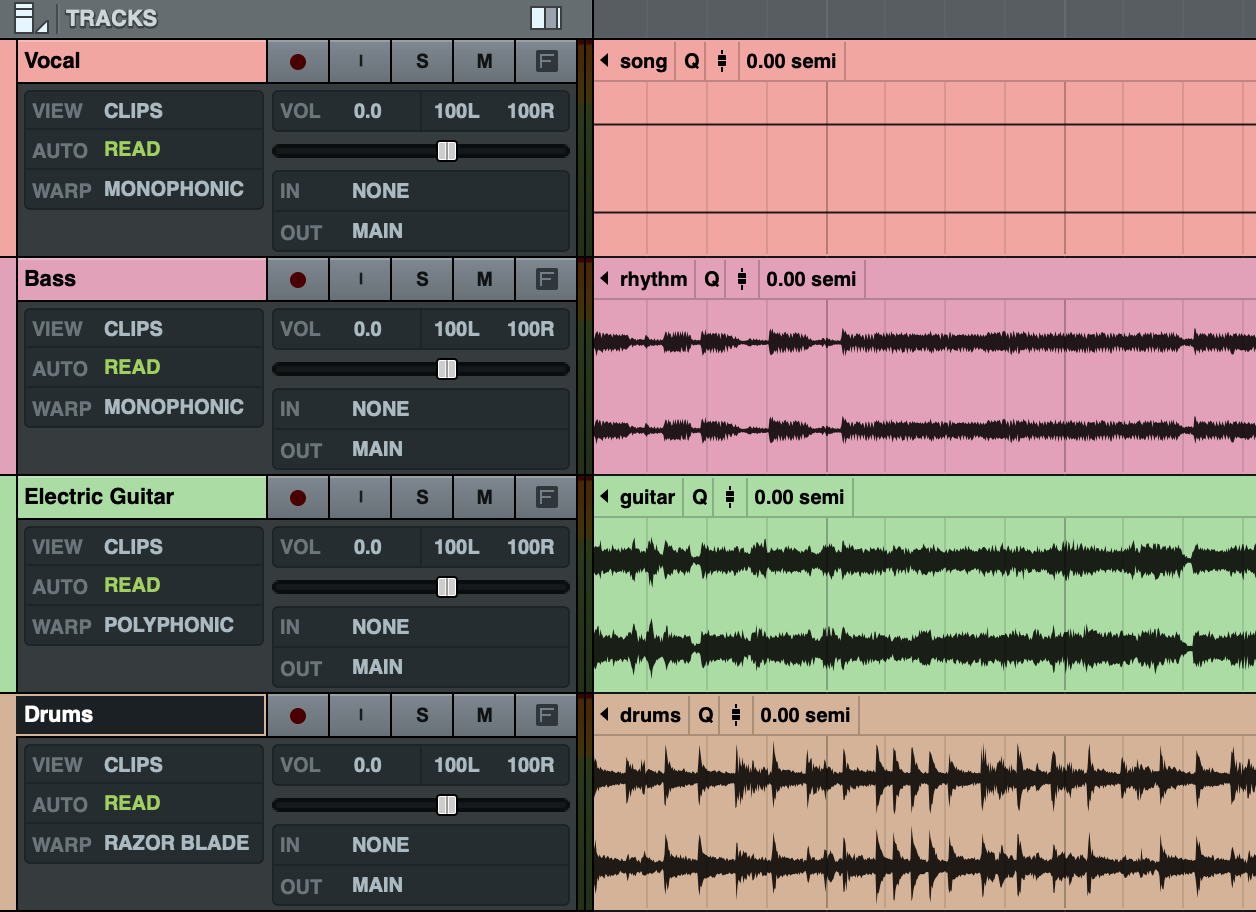Click the pitch icon on rhythm clip

[742, 279]
